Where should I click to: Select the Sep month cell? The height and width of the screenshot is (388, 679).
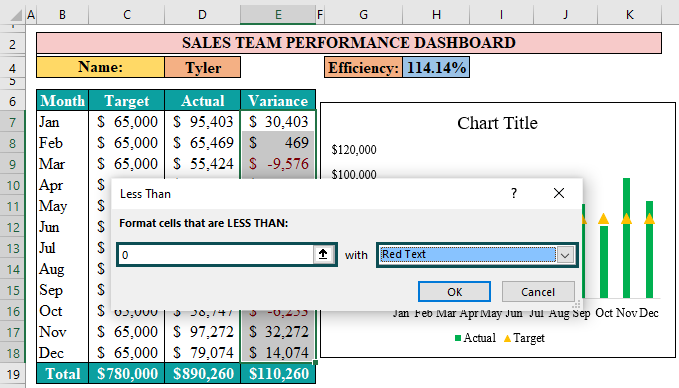point(62,290)
